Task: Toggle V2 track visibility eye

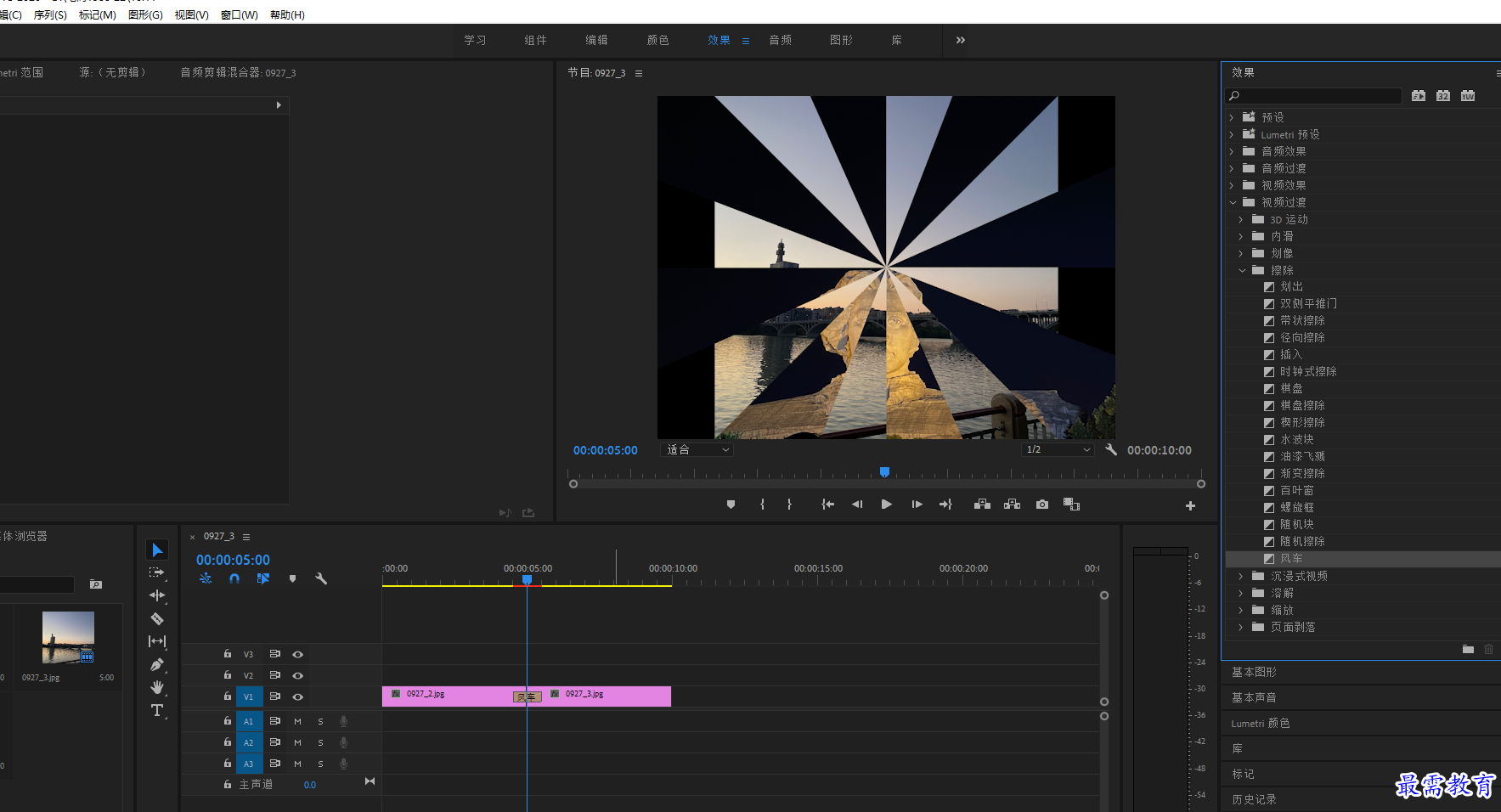Action: pyautogui.click(x=297, y=675)
